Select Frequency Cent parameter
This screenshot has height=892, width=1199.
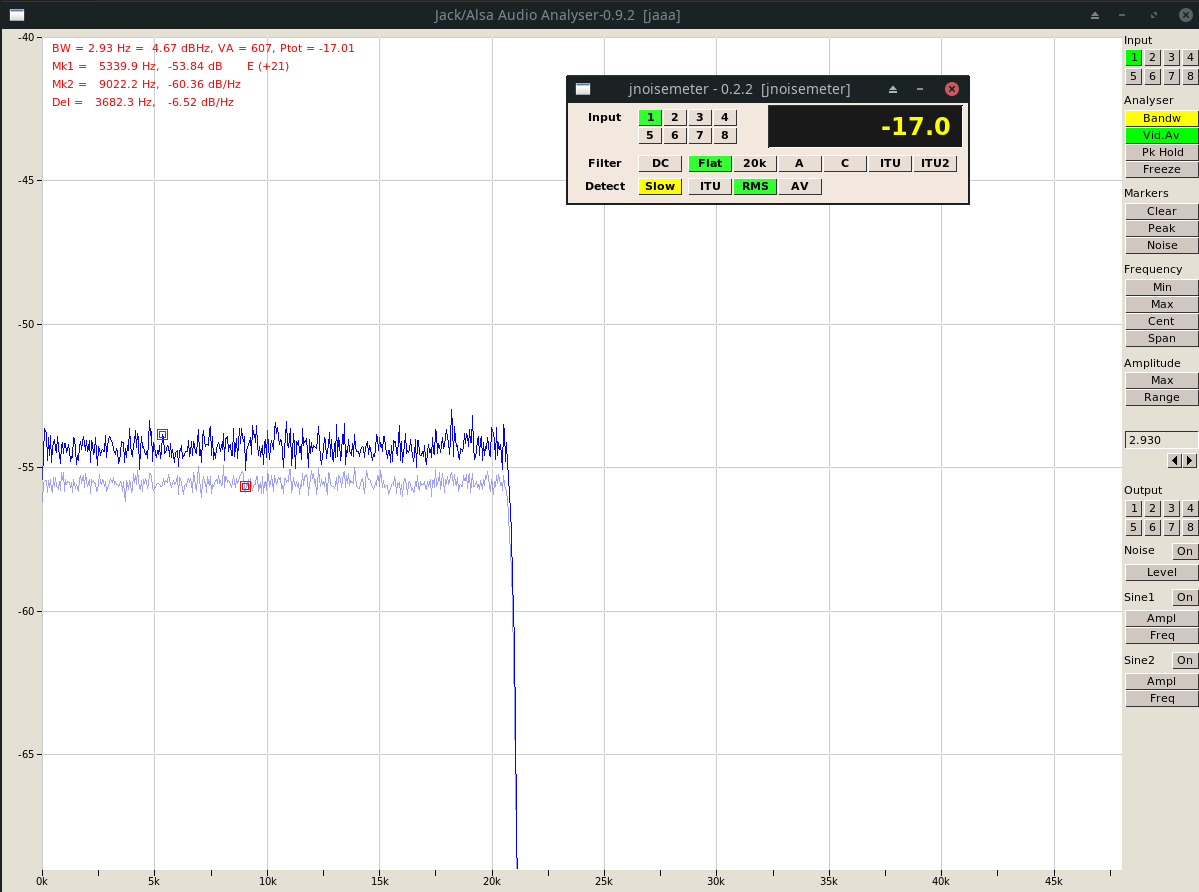(x=1162, y=322)
